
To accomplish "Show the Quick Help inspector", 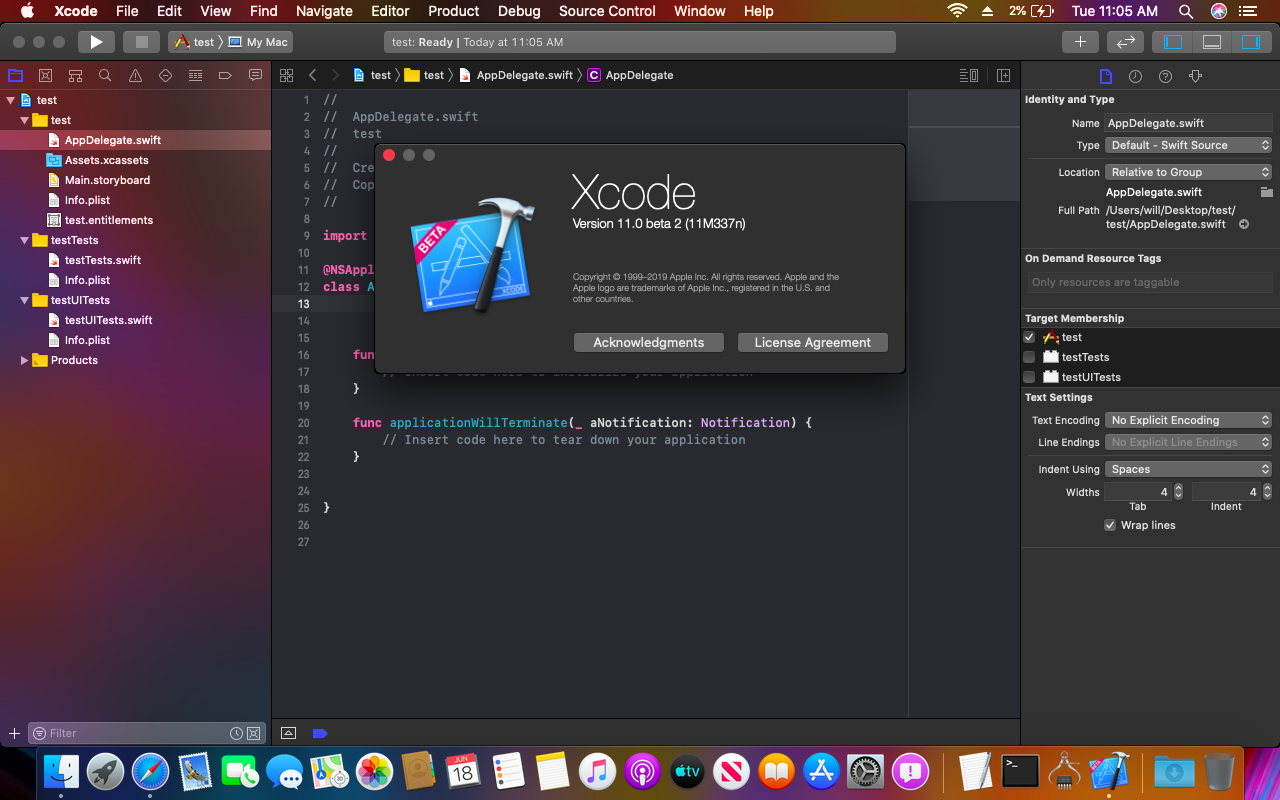I will [x=1165, y=76].
